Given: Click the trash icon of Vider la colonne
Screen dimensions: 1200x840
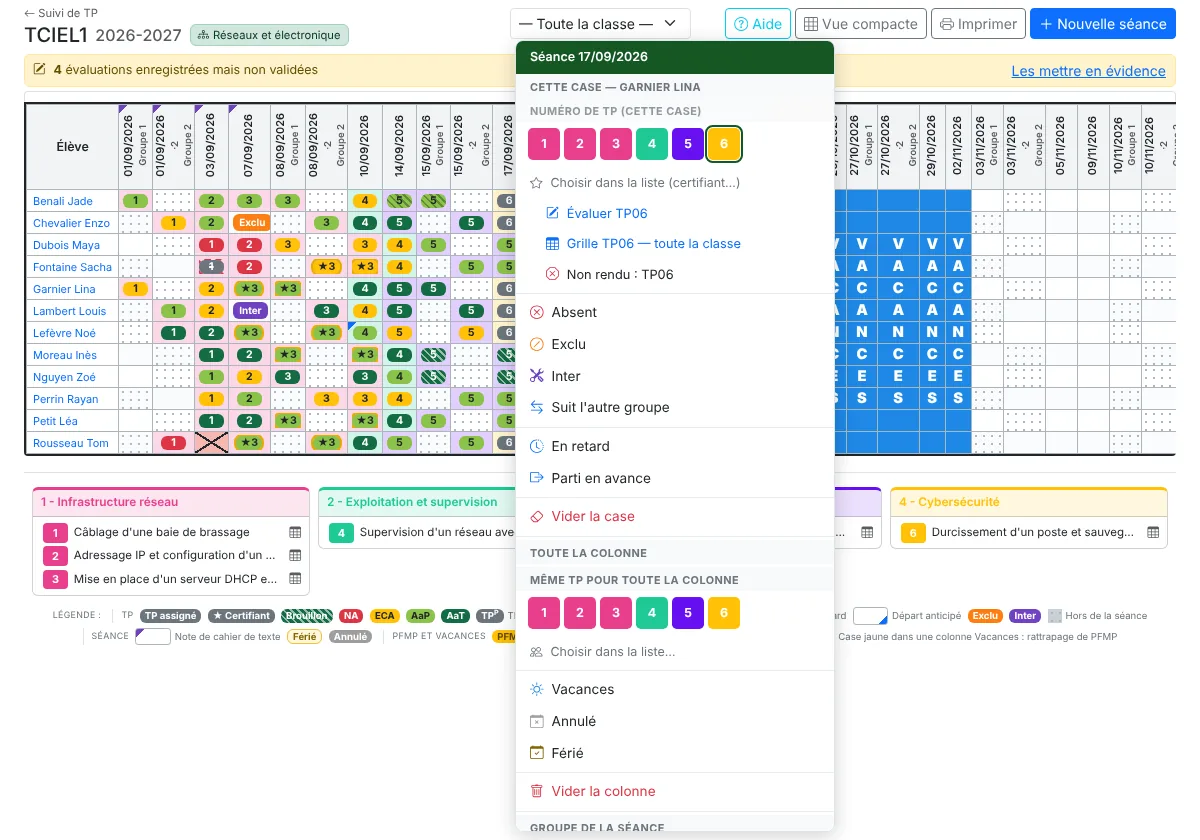Looking at the screenshot, I should pyautogui.click(x=536, y=791).
